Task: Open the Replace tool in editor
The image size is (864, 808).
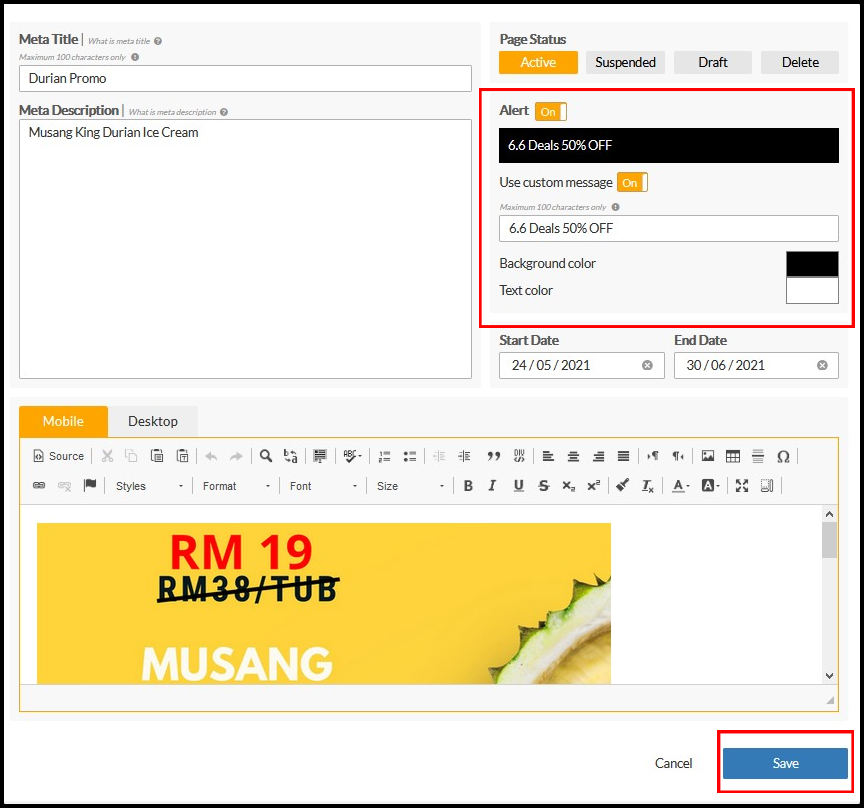Action: pos(290,456)
